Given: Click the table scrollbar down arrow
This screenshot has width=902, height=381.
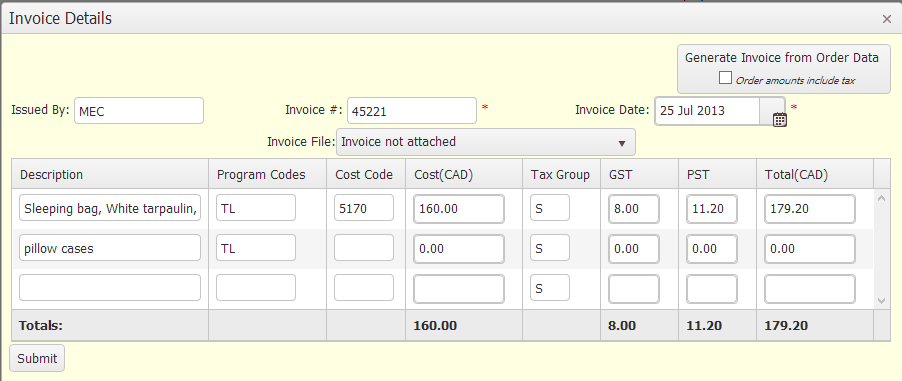Looking at the screenshot, I should tap(882, 300).
